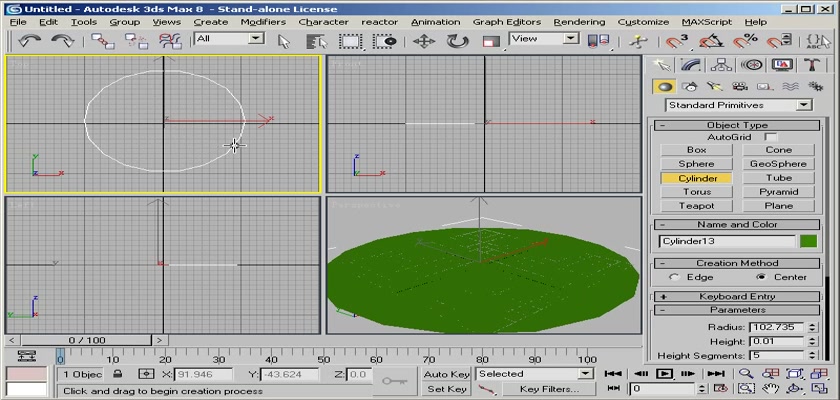This screenshot has height=400, width=840.
Task: Toggle Window/Crossing selection mode
Action: pyautogui.click(x=385, y=41)
